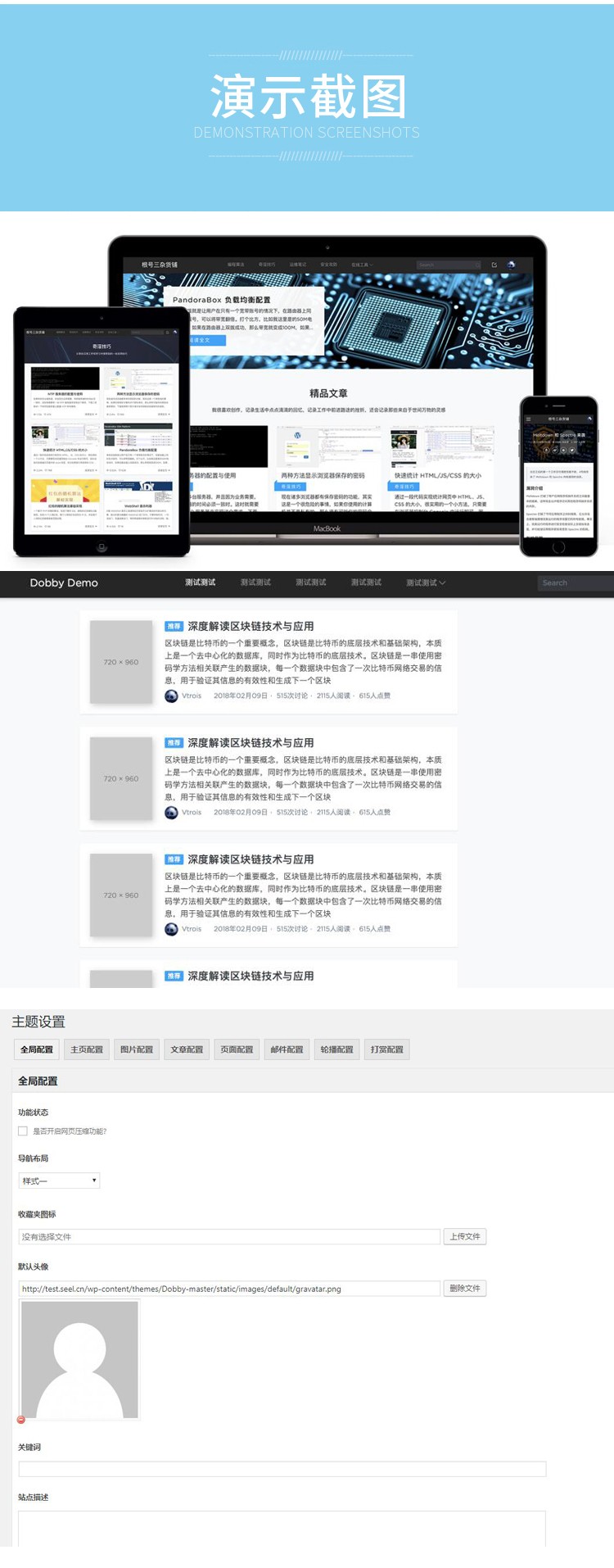The width and height of the screenshot is (614, 1568).
Task: Click the third article's 推荐 badge
Action: coord(174,859)
